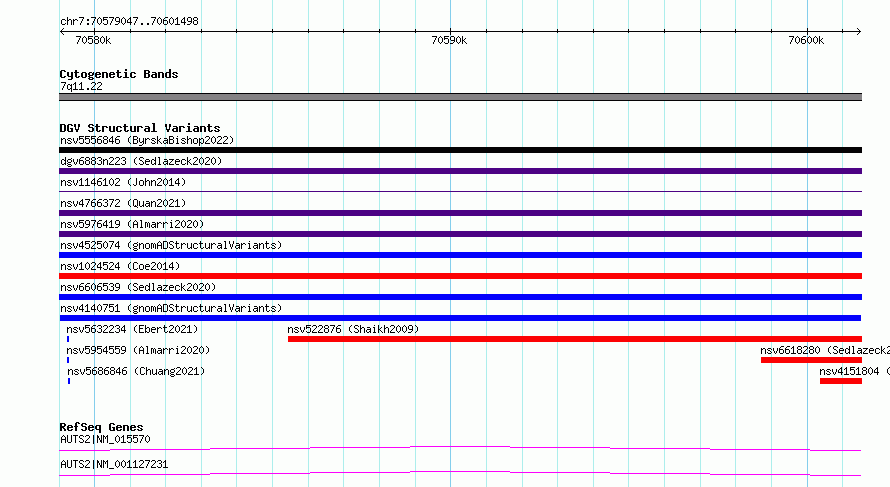Select the black nsv5556846 variant bar

[x=460, y=150]
